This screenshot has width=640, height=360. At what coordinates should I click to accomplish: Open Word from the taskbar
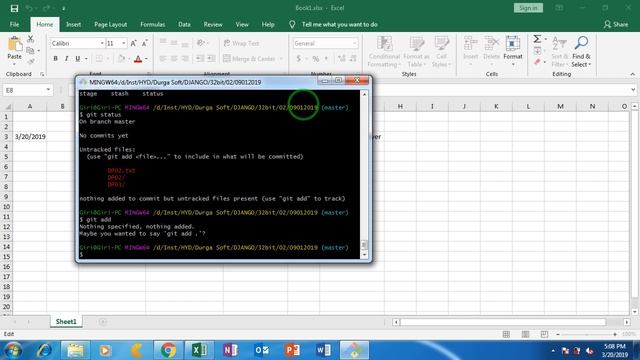point(323,351)
